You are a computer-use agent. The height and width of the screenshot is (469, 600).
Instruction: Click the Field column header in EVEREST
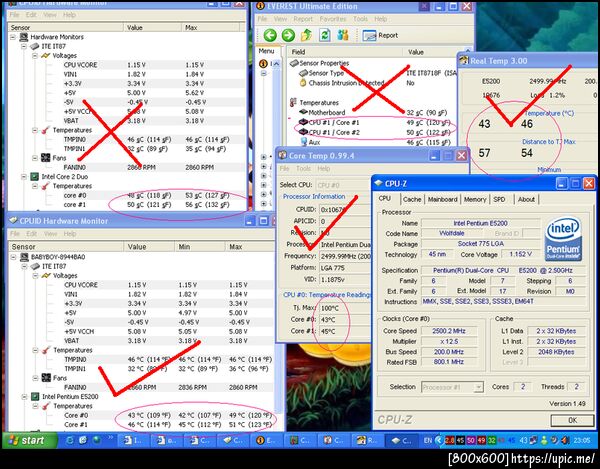345,52
